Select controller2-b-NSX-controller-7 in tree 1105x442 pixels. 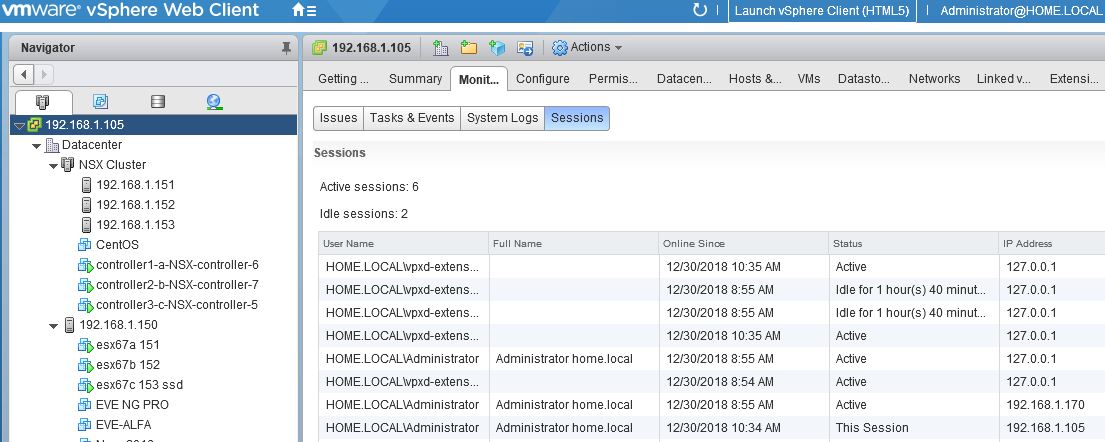click(178, 285)
